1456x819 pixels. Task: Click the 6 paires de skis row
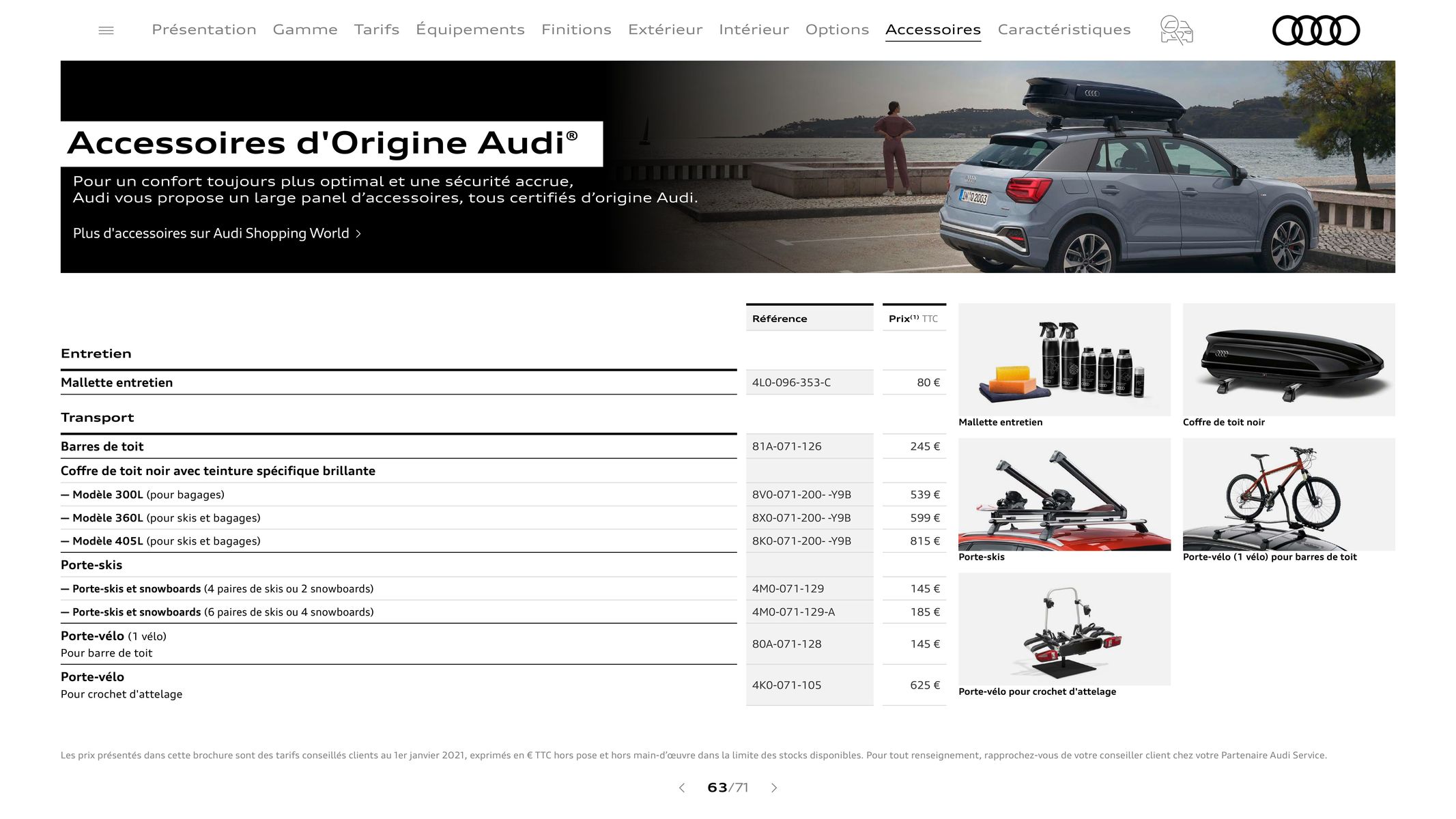pos(399,612)
